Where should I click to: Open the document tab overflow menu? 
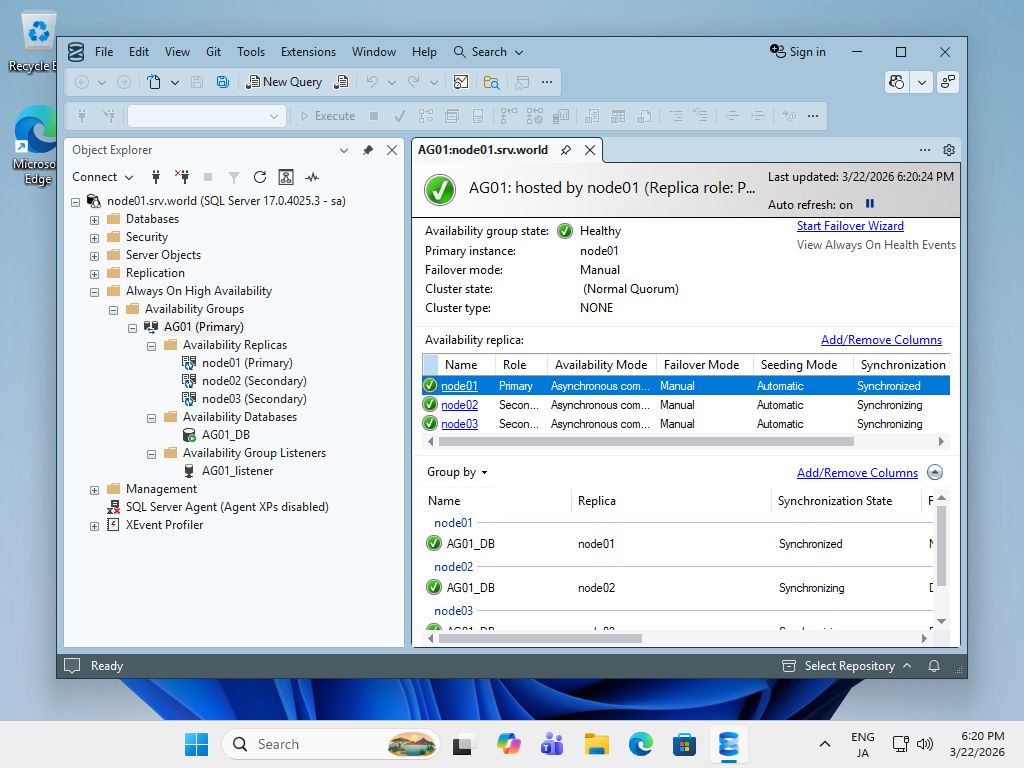pyautogui.click(x=925, y=150)
